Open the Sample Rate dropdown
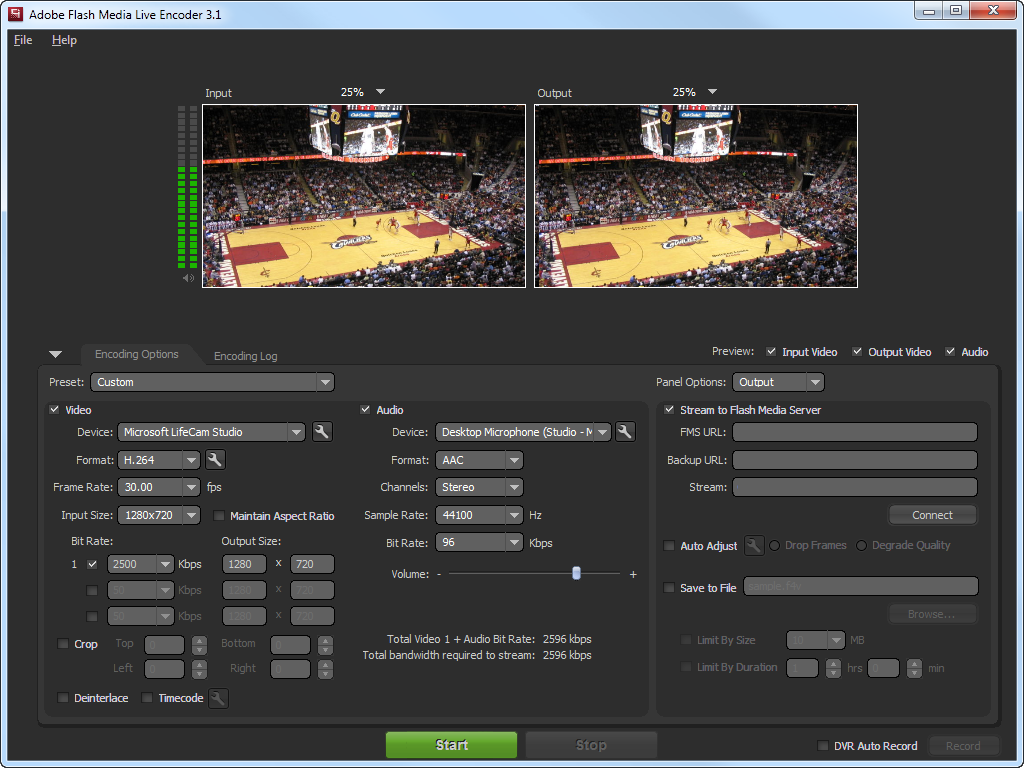This screenshot has width=1024, height=768. point(479,515)
